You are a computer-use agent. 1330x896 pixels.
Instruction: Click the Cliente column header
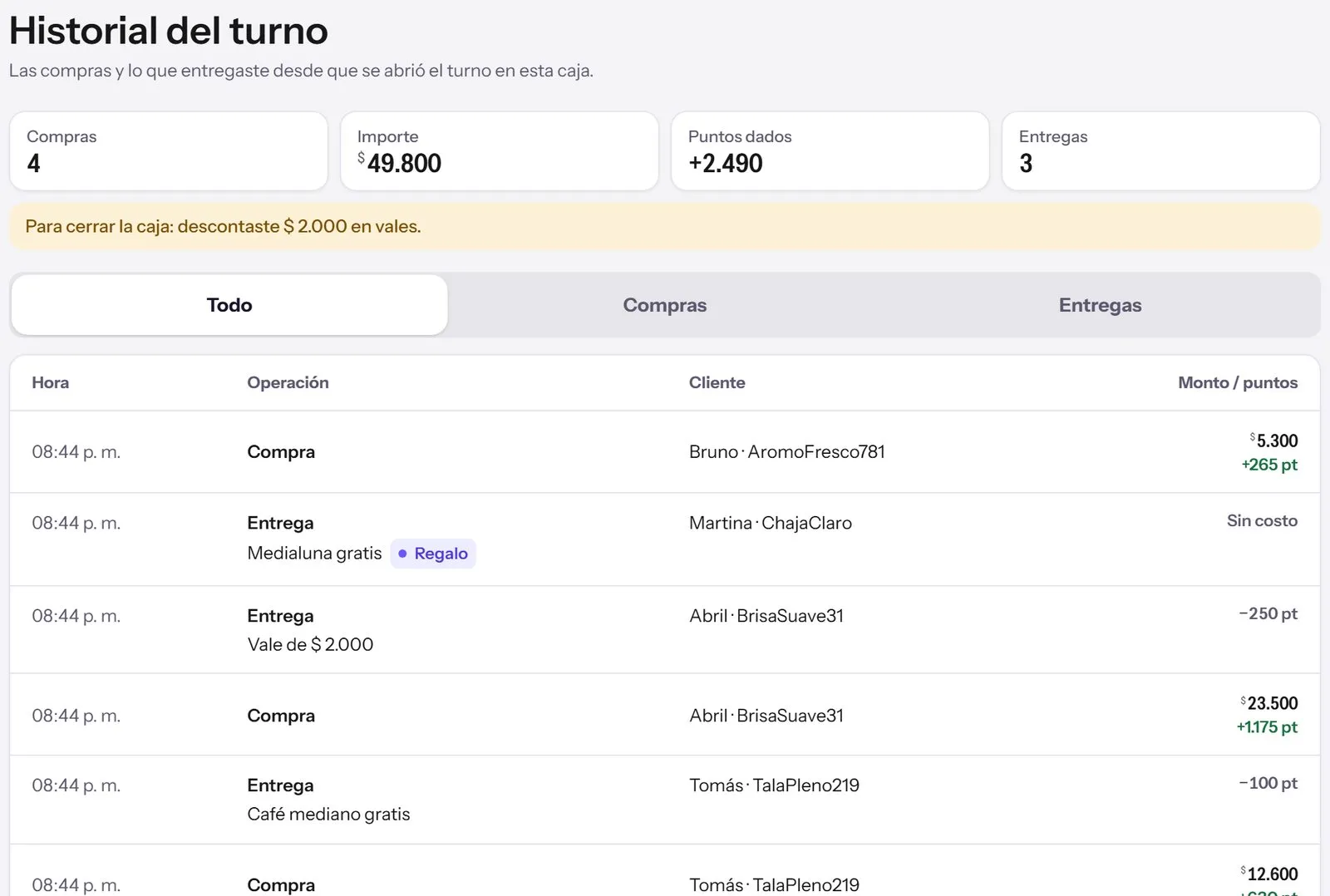click(717, 382)
